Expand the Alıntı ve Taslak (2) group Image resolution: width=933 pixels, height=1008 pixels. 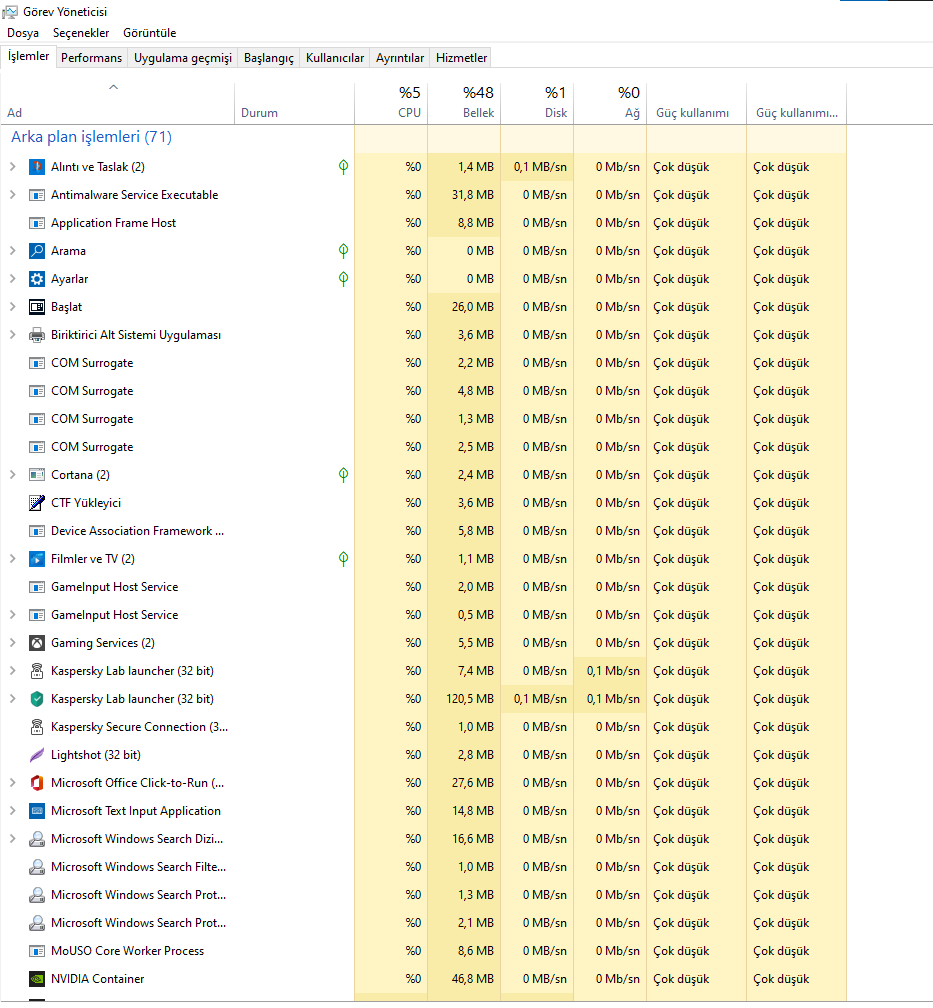pos(12,167)
